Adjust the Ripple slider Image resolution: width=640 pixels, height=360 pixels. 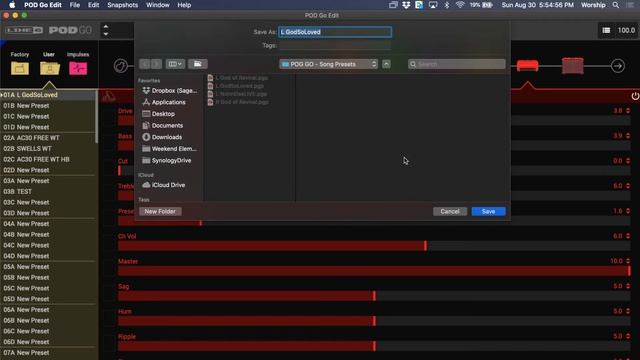point(374,346)
